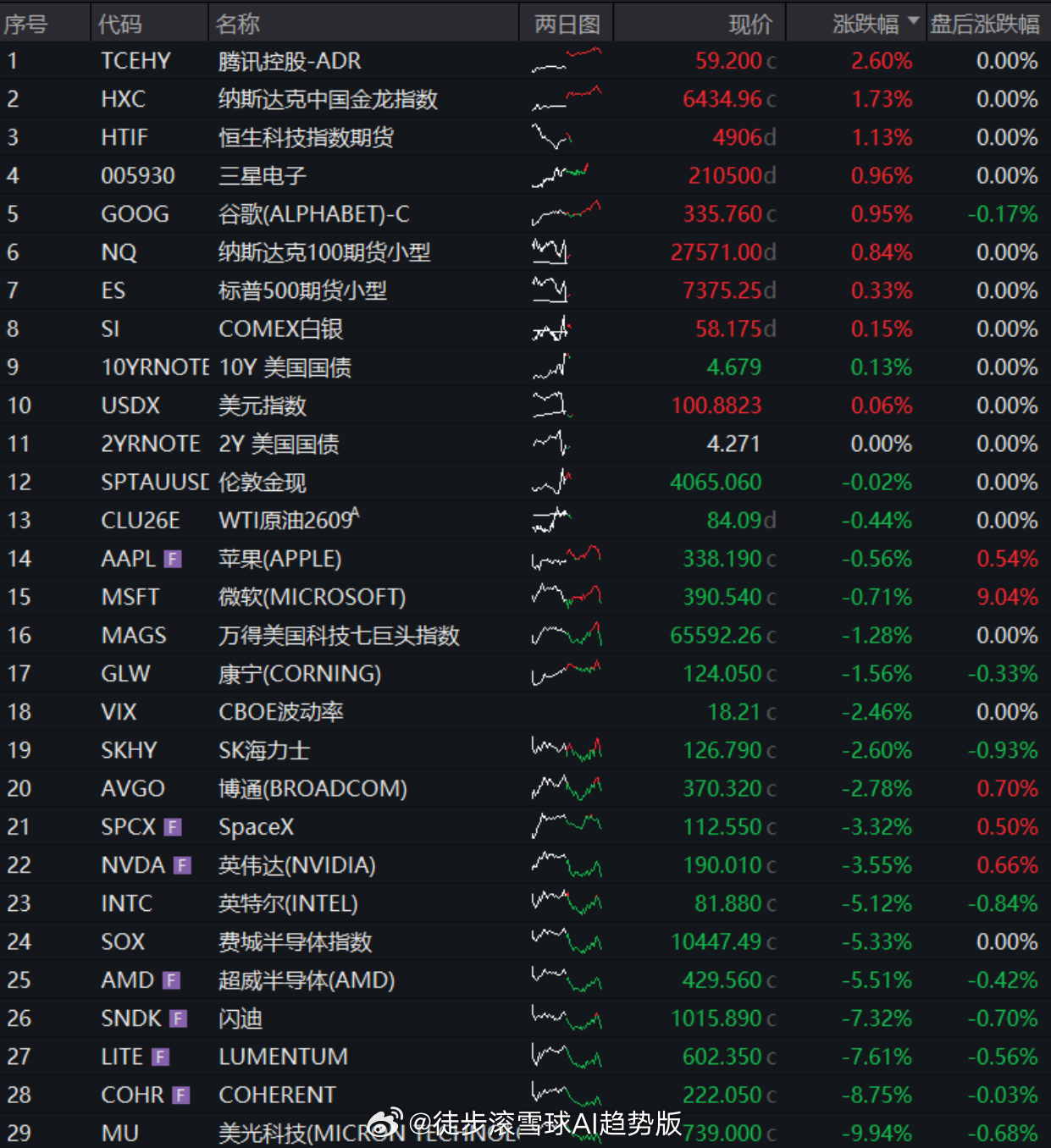Click ticker code MU

119,1134
